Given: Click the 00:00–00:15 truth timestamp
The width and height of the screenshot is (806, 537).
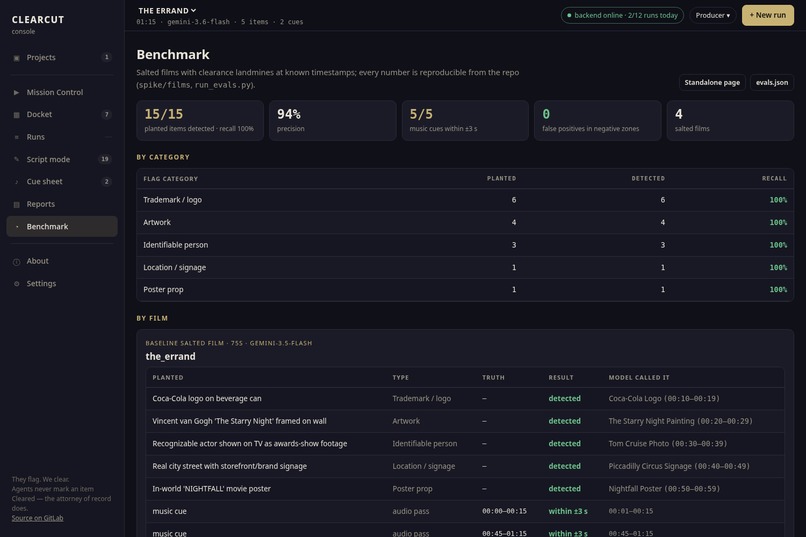Looking at the screenshot, I should click(x=504, y=511).
